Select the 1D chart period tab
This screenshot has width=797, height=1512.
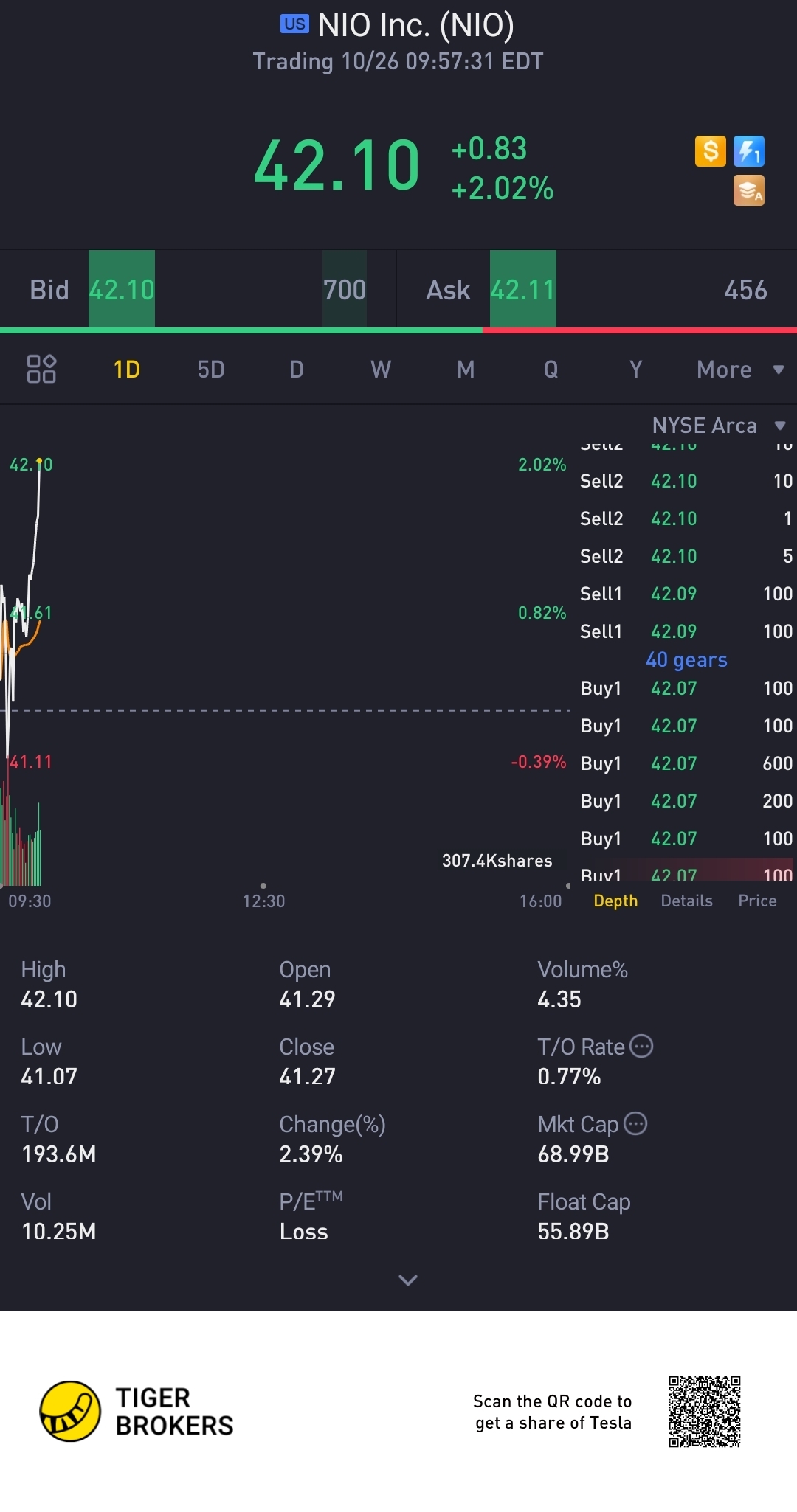coord(126,369)
